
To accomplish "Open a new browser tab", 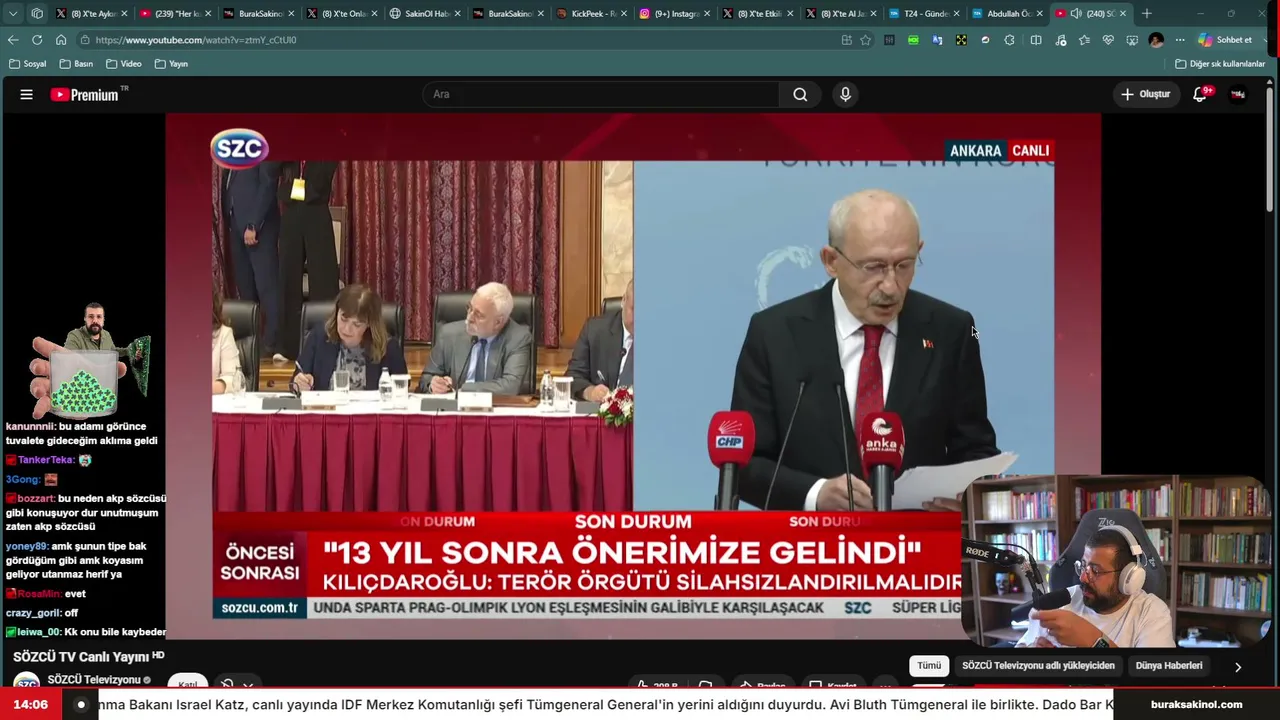I will pyautogui.click(x=1146, y=13).
